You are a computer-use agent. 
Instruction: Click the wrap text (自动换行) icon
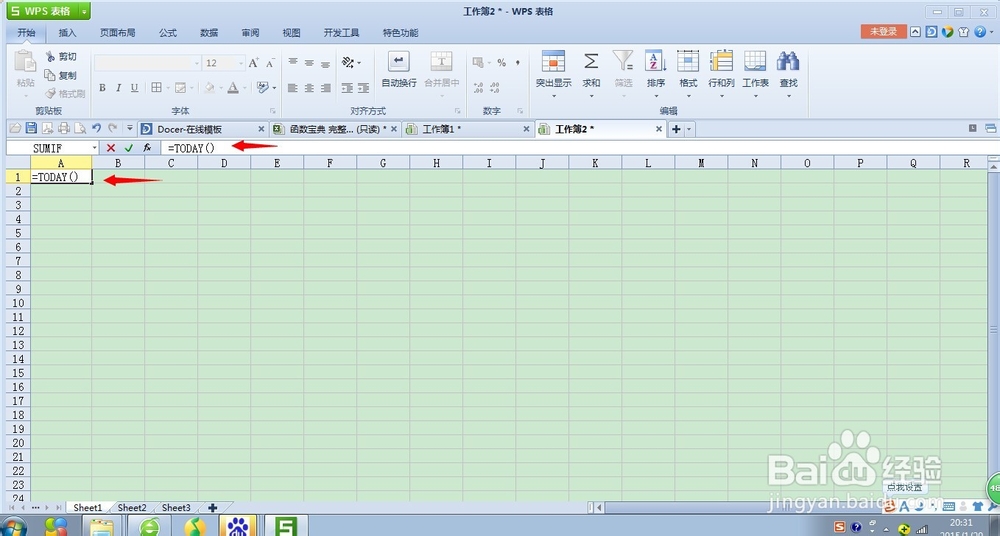point(399,62)
